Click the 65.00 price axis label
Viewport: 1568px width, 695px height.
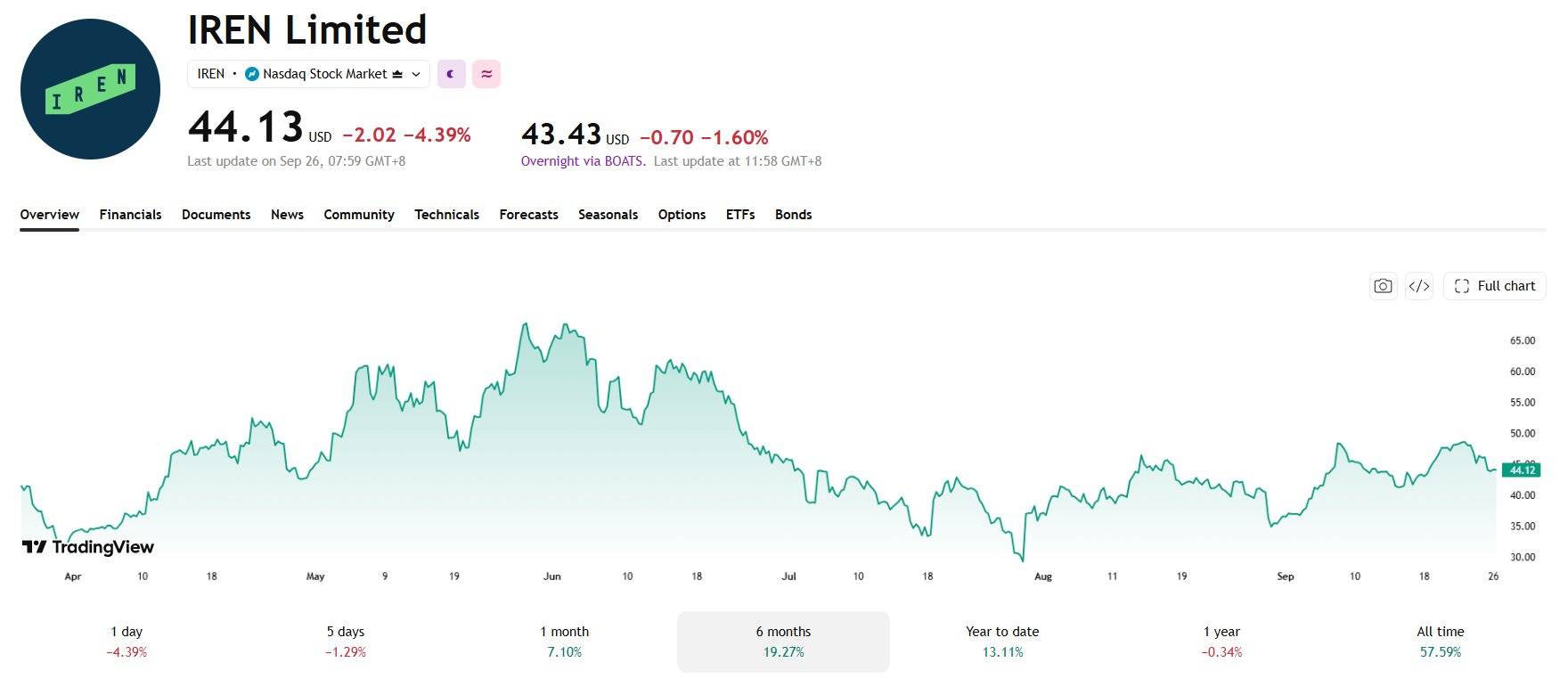click(x=1523, y=340)
